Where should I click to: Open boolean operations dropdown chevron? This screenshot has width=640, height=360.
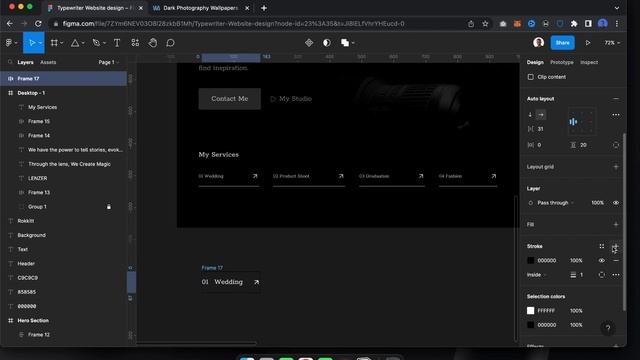[353, 43]
